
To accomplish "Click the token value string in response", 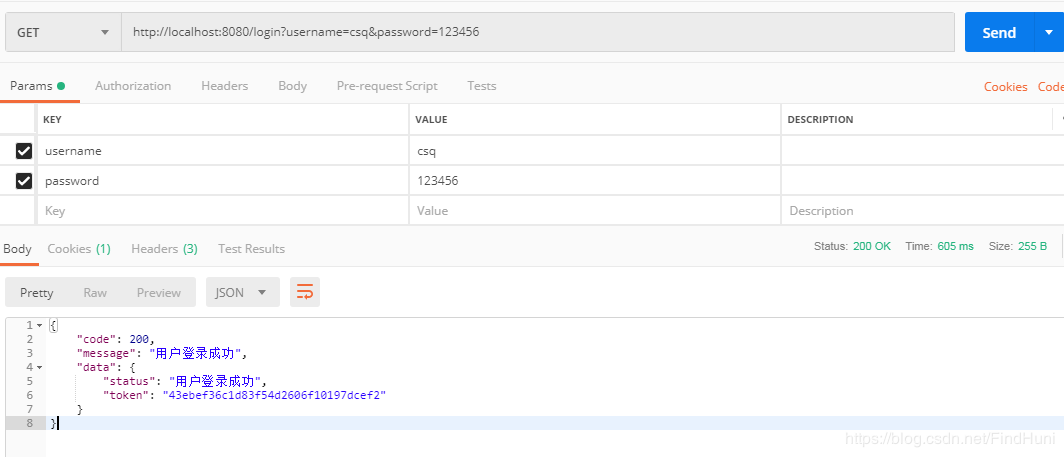I will click(x=274, y=395).
